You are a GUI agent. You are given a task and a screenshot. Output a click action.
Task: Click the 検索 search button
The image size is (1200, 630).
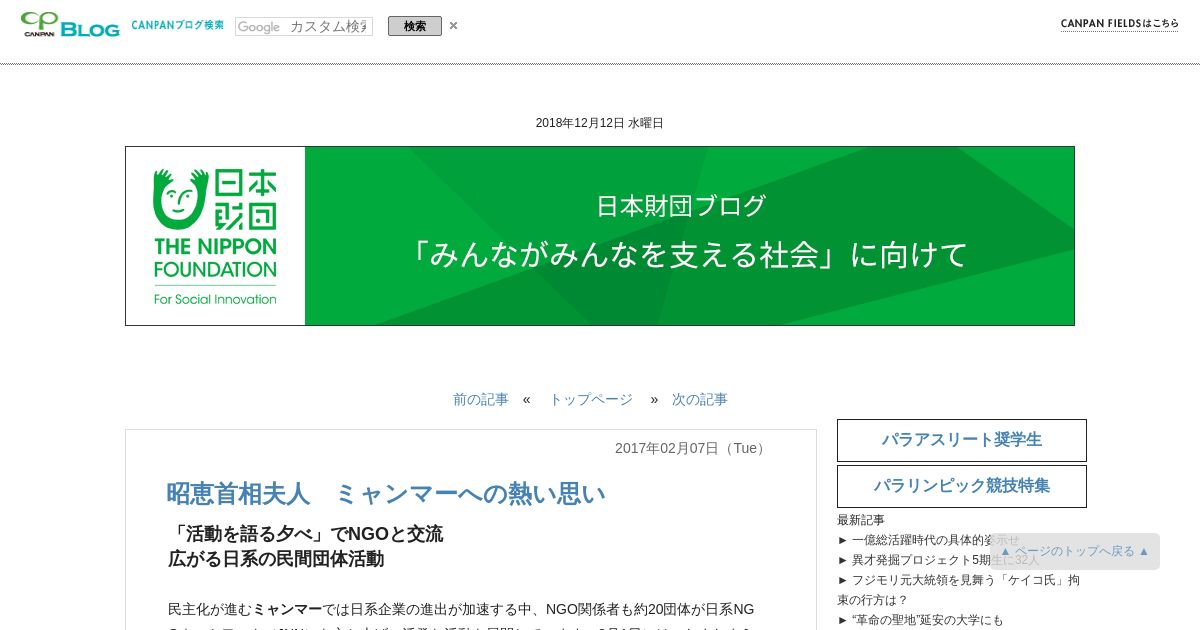coord(415,26)
